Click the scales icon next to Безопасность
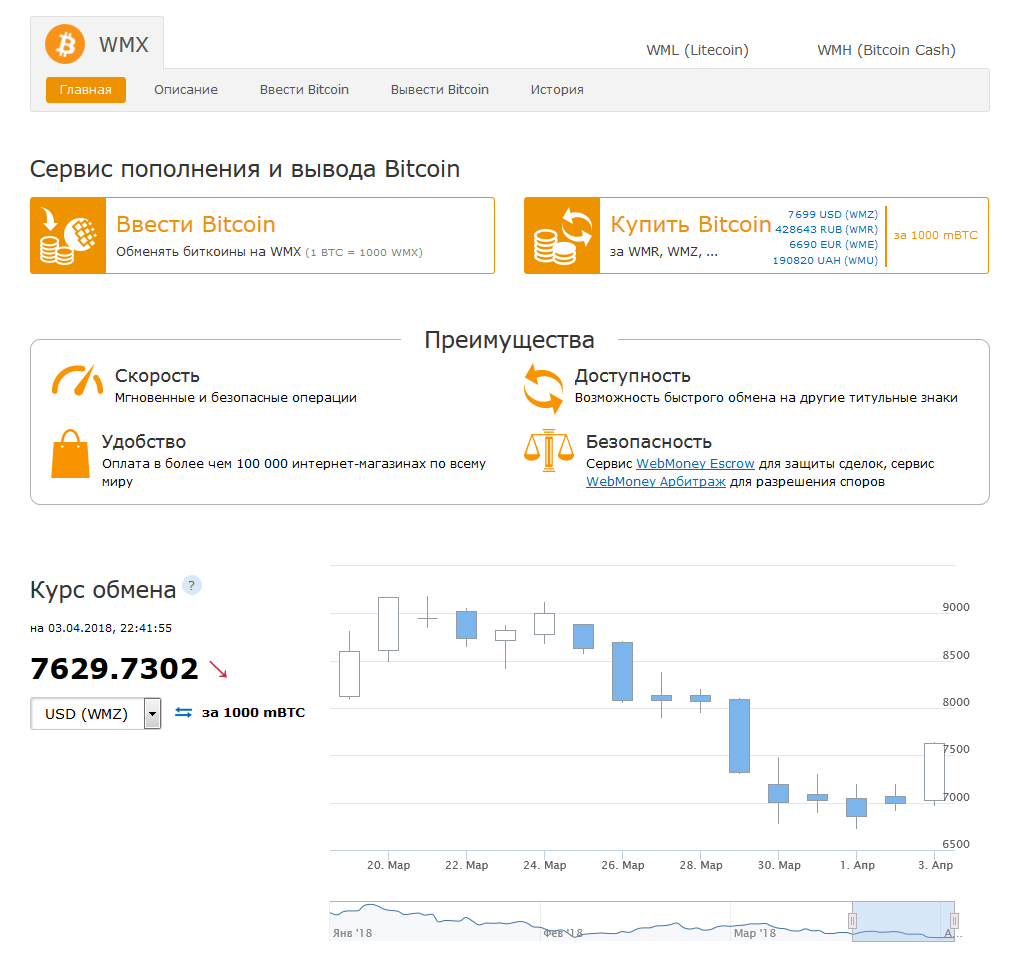 pyautogui.click(x=549, y=450)
